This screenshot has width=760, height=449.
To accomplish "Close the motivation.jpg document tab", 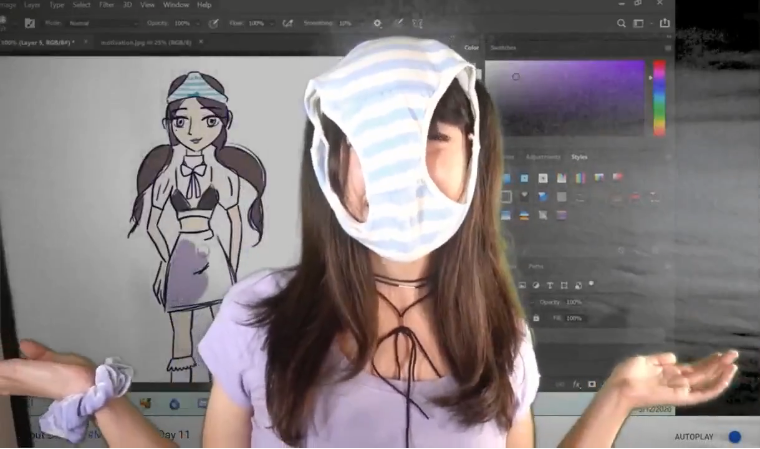I will tap(201, 42).
